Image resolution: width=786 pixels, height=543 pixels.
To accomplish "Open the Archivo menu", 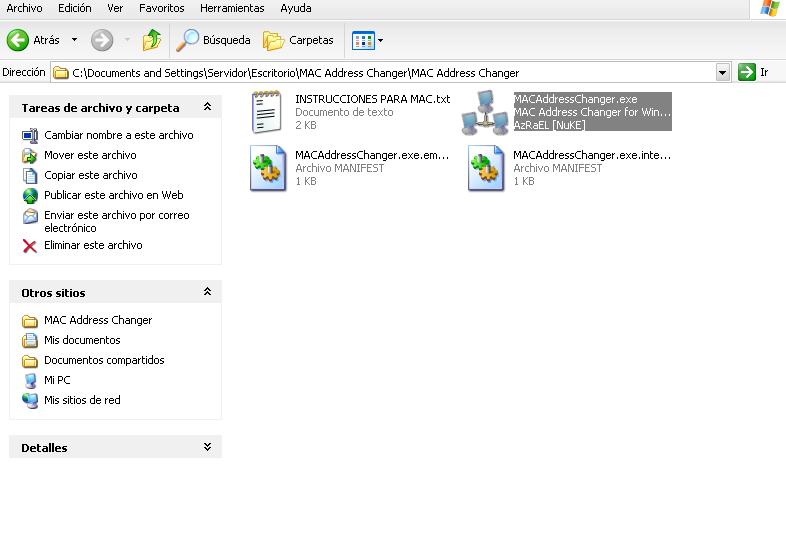I will tap(24, 8).
